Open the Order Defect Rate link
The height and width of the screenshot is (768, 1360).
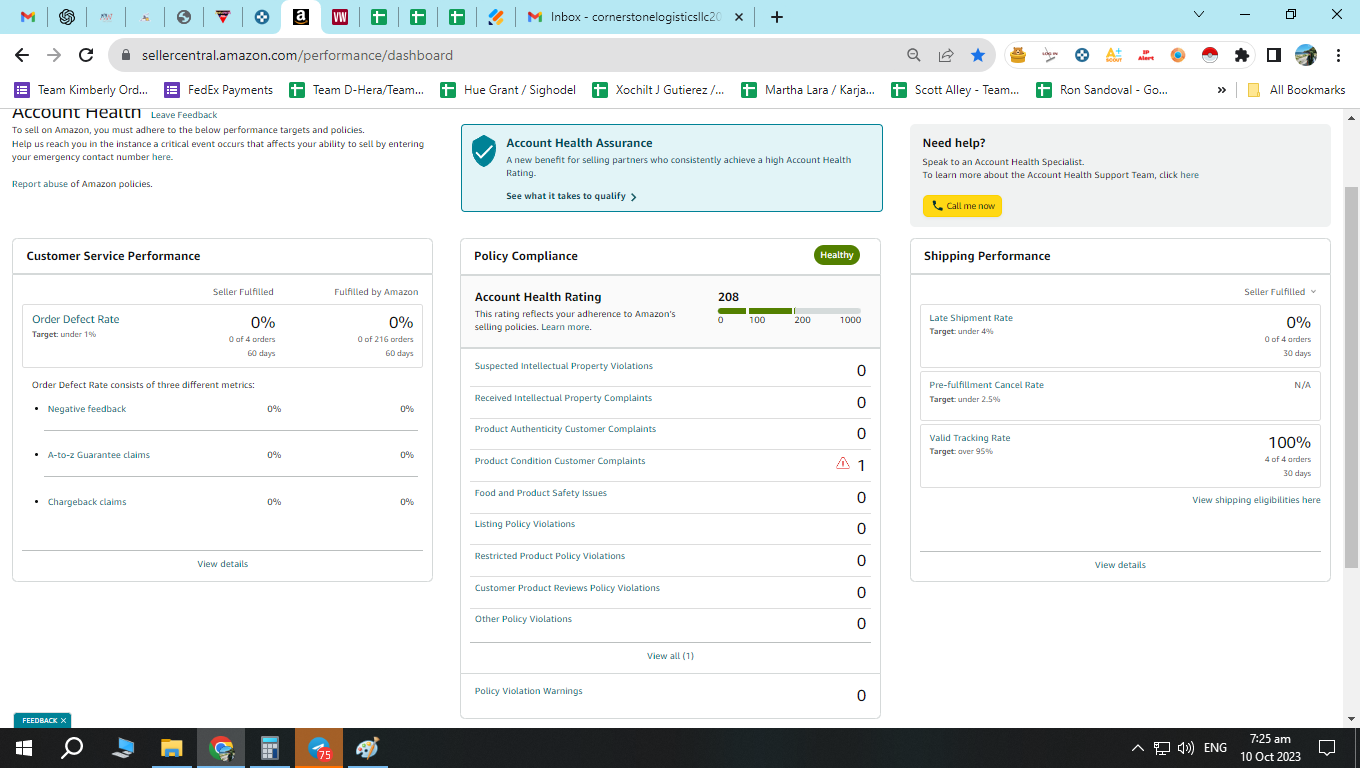pos(76,319)
